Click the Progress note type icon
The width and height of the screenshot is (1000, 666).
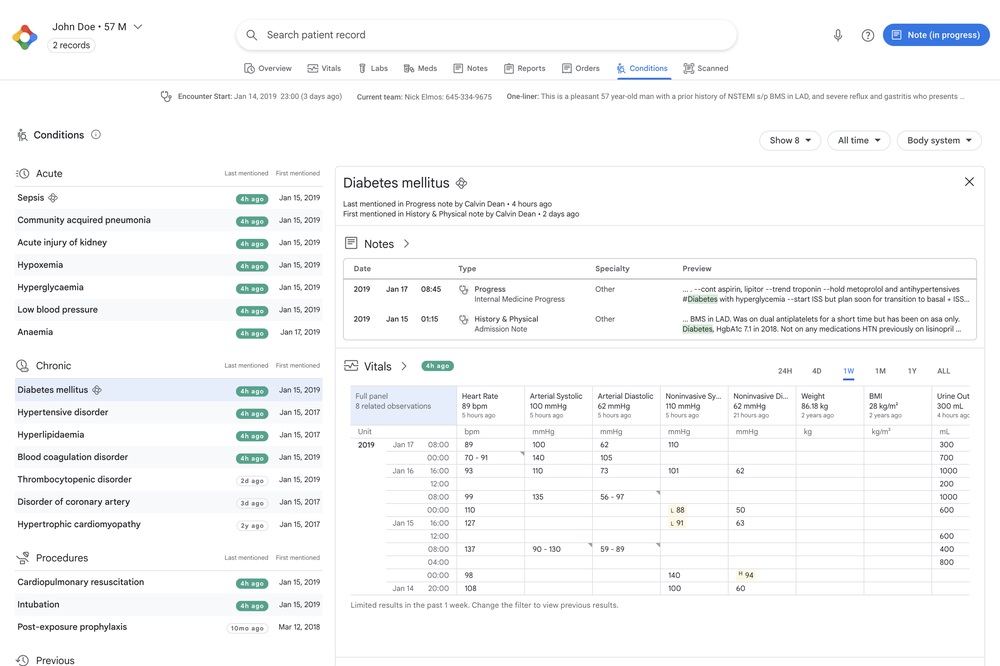coord(463,290)
